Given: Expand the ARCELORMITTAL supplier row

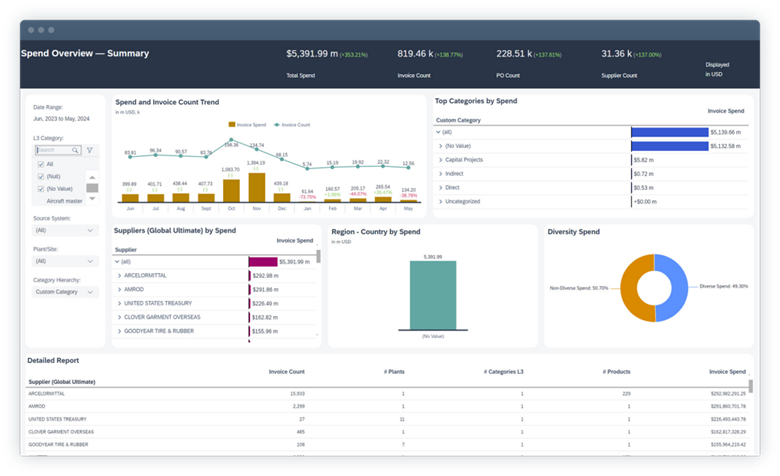Looking at the screenshot, I should pyautogui.click(x=120, y=275).
